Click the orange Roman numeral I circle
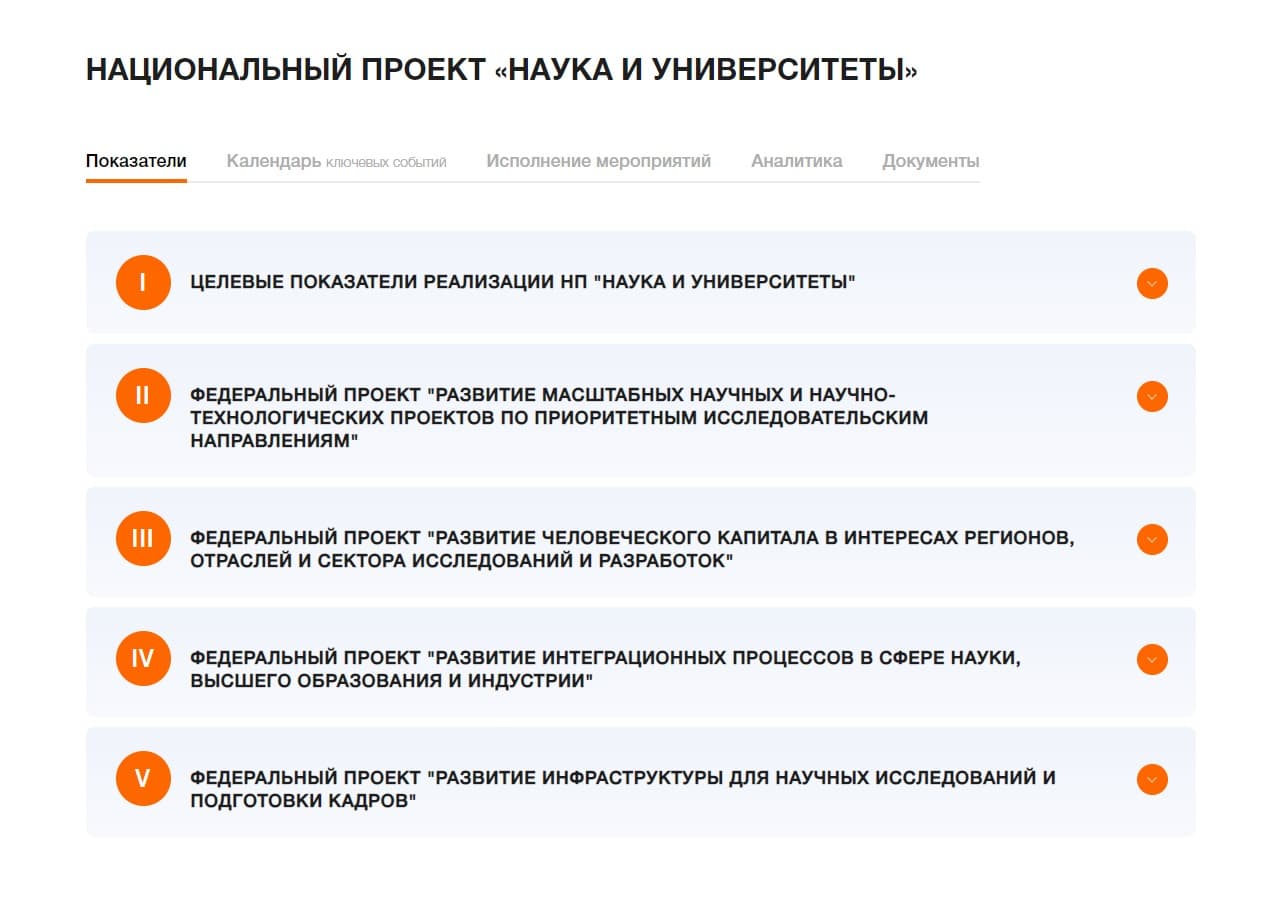Screen dimensions: 1278x922 [x=143, y=282]
